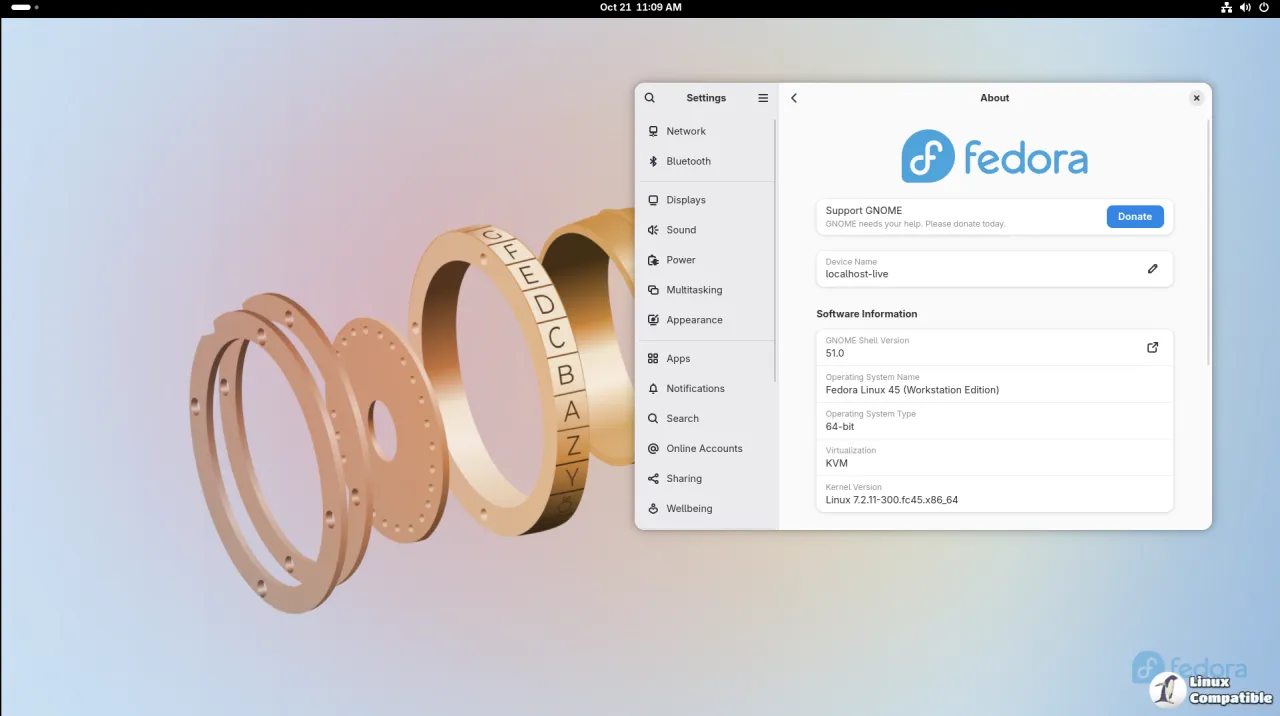Click the blue Donate button
The image size is (1280, 716).
click(1135, 216)
